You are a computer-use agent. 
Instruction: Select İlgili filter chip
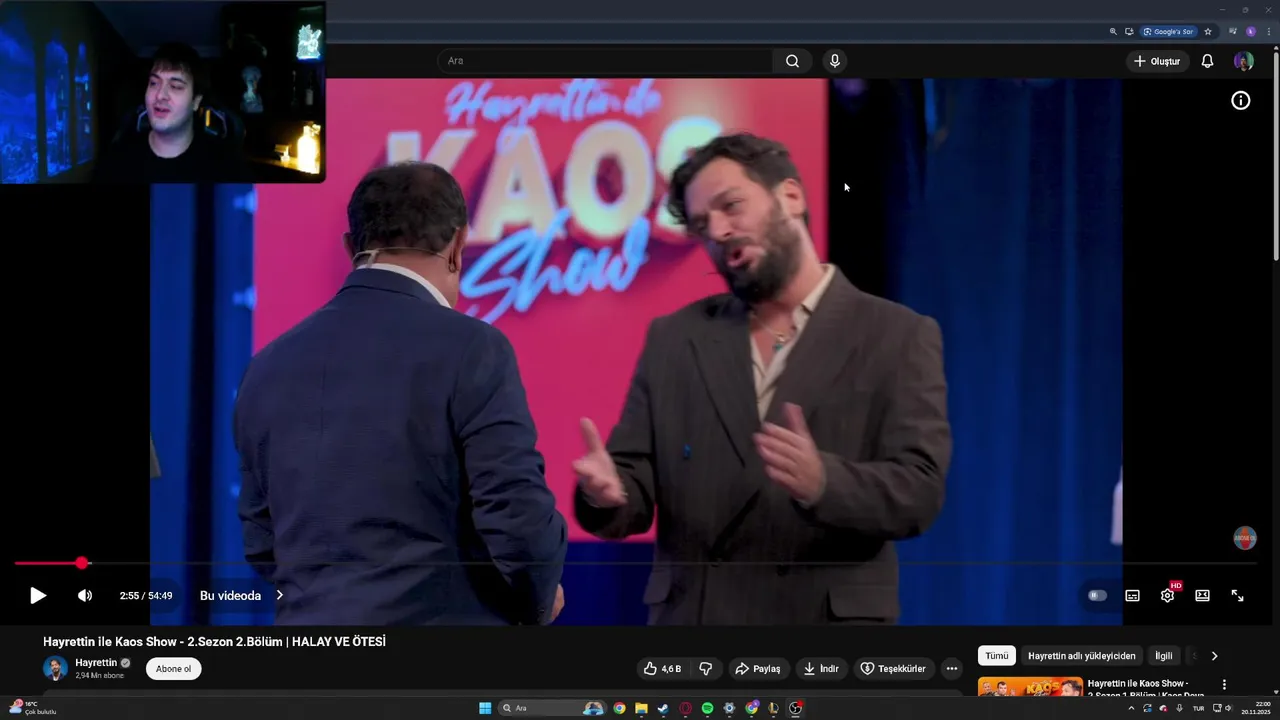[x=1164, y=656]
